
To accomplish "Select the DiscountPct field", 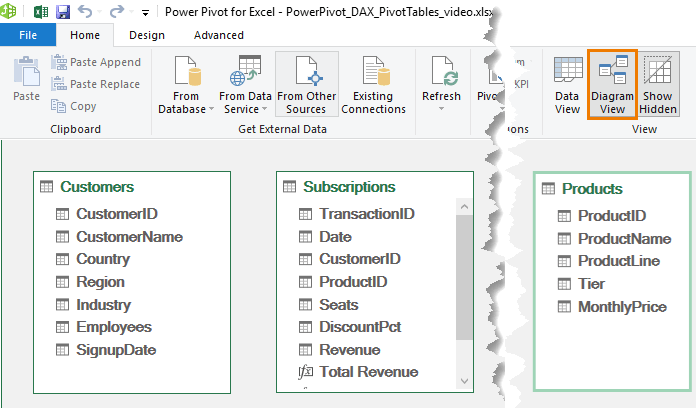I will point(360,327).
